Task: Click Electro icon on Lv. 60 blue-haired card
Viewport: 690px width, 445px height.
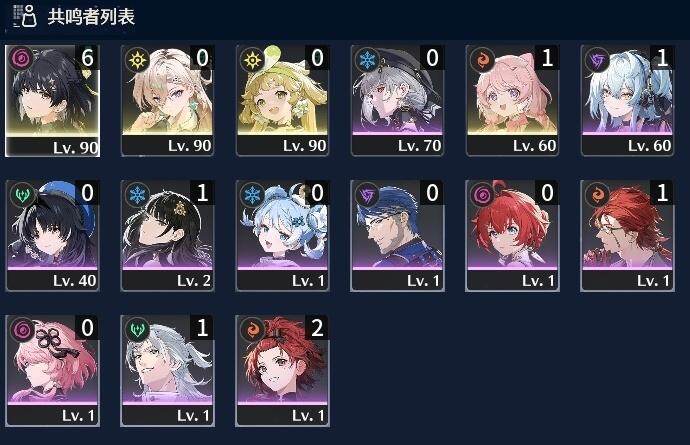Action: pos(597,59)
